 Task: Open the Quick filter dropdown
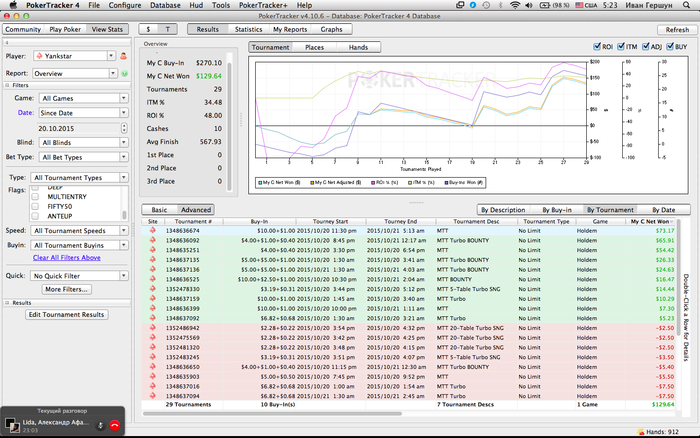(x=79, y=276)
